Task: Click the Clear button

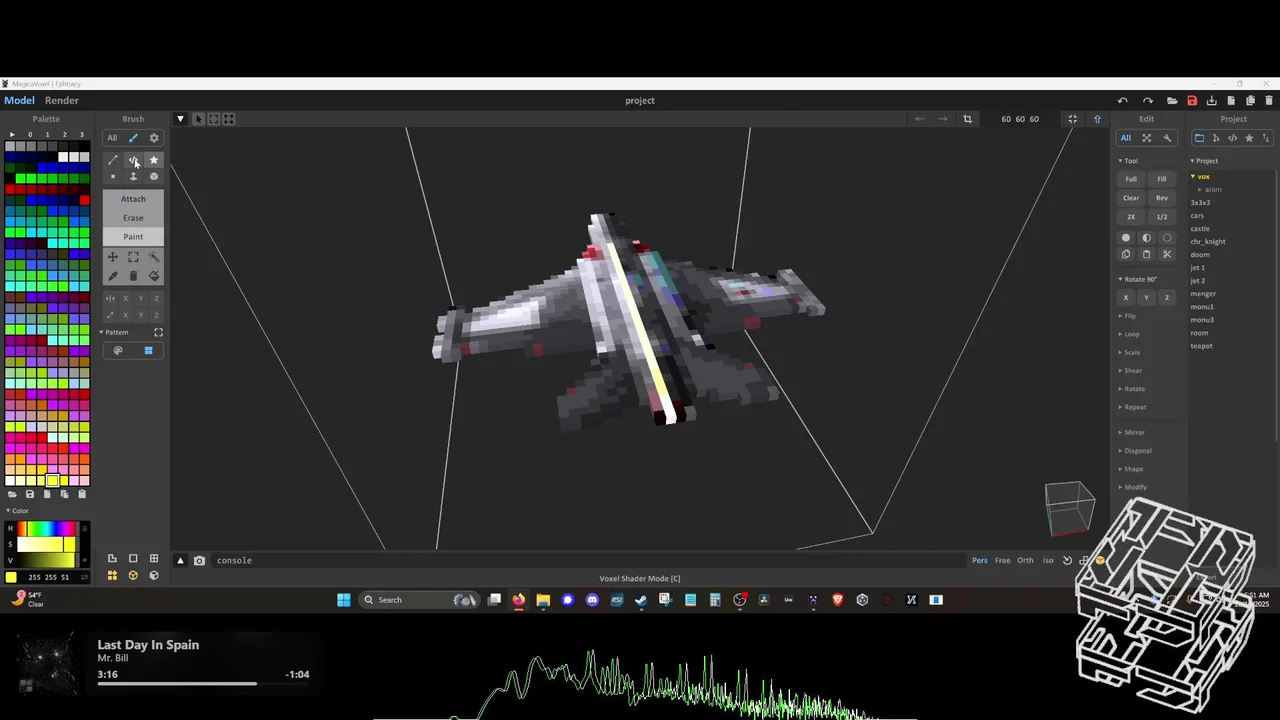Action: click(1131, 198)
